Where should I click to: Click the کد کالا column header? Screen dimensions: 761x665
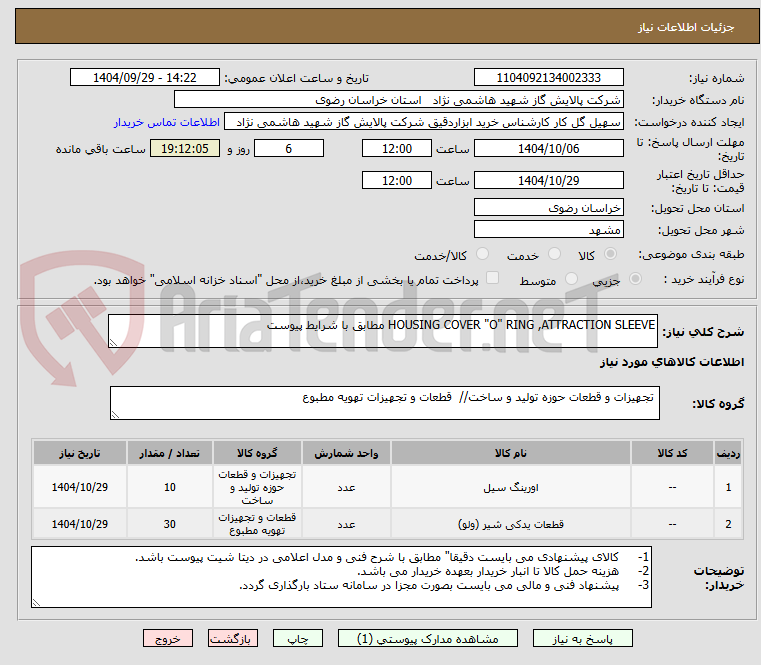(x=672, y=453)
